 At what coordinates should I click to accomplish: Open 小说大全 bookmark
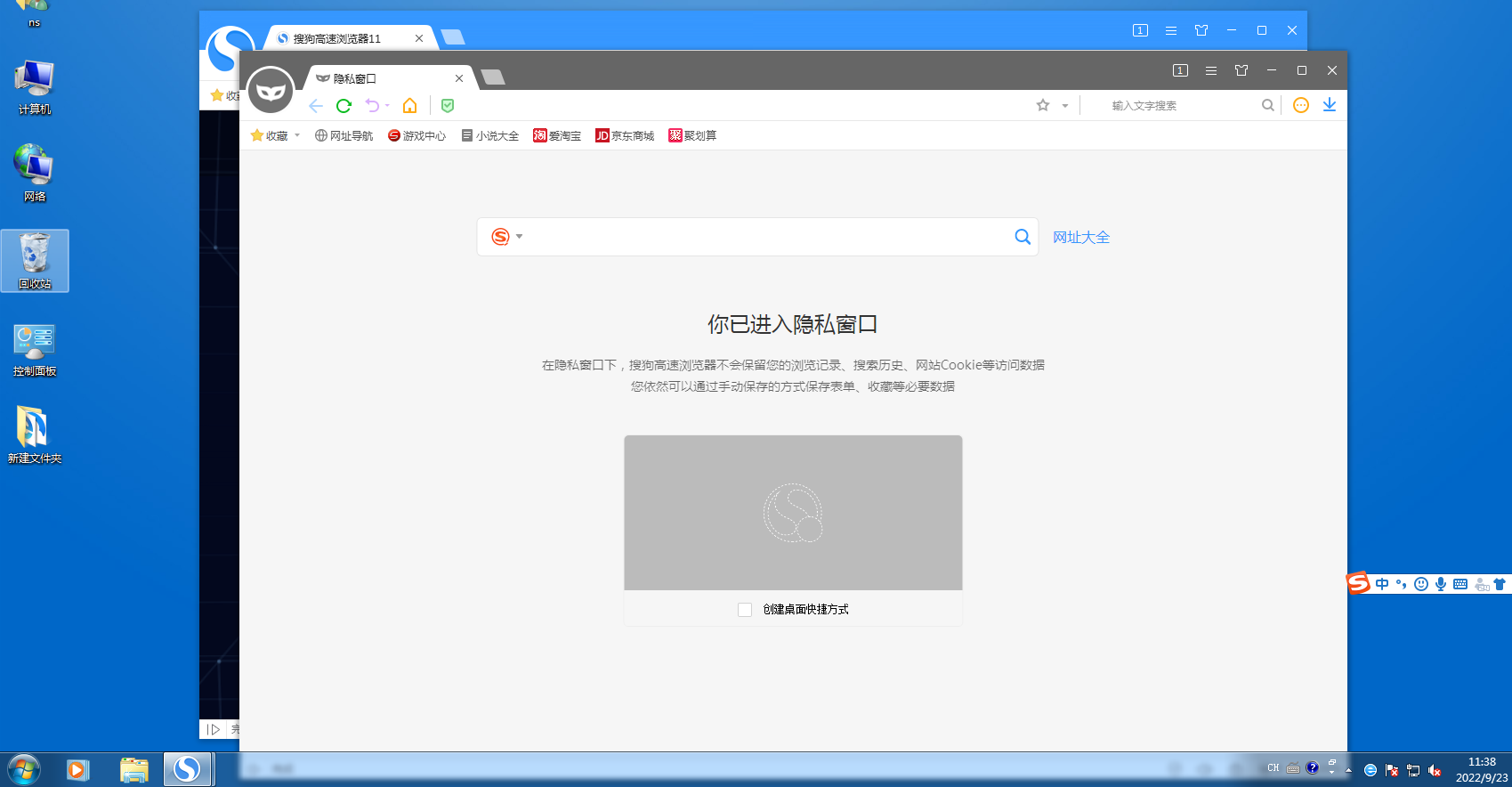[x=490, y=135]
